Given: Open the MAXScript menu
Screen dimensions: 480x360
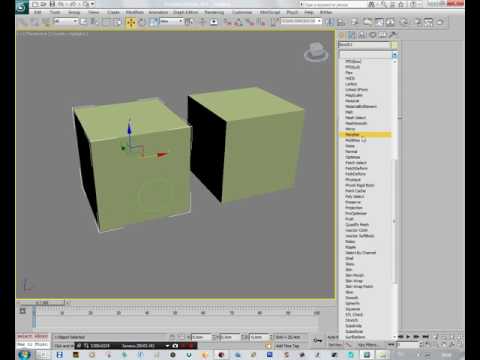Looking at the screenshot, I should tap(270, 12).
